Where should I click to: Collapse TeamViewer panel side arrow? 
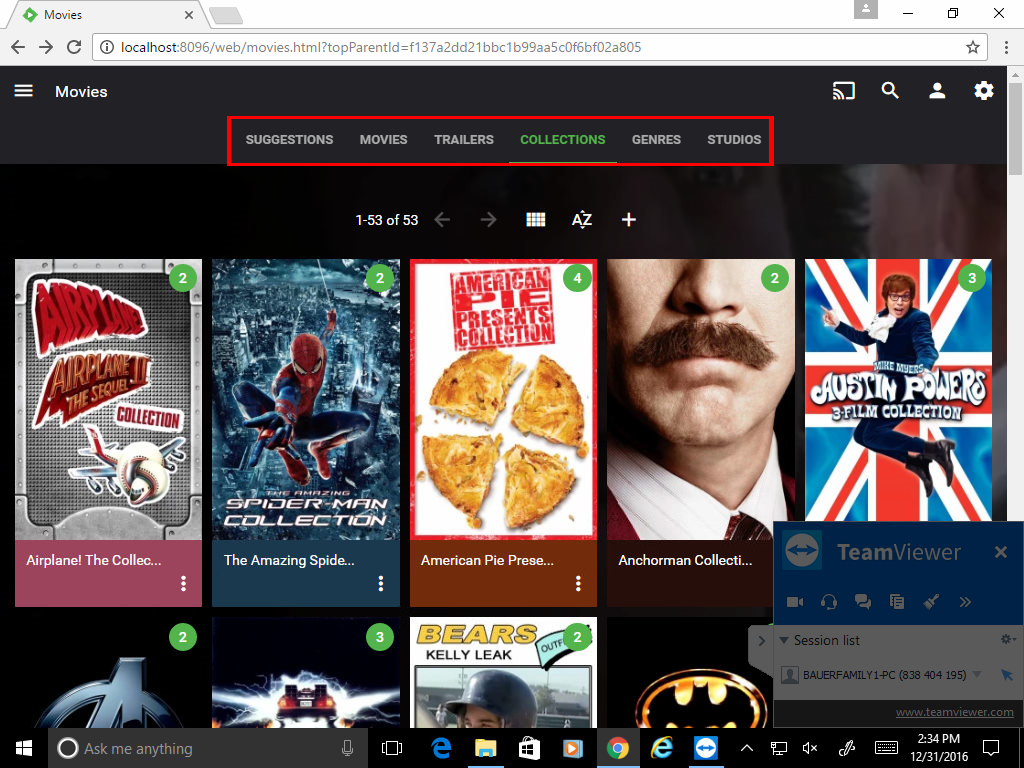coord(761,641)
